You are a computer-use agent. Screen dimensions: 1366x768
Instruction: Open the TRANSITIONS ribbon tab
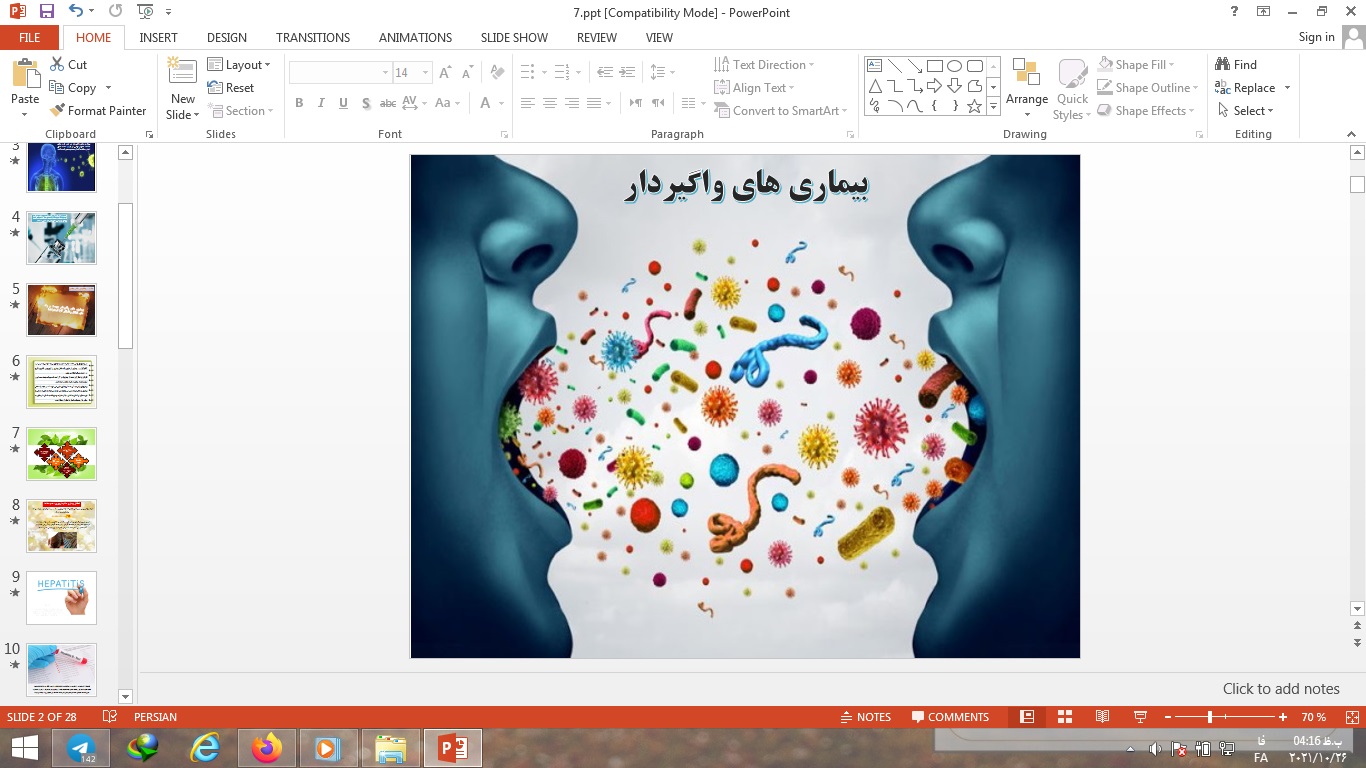click(313, 37)
